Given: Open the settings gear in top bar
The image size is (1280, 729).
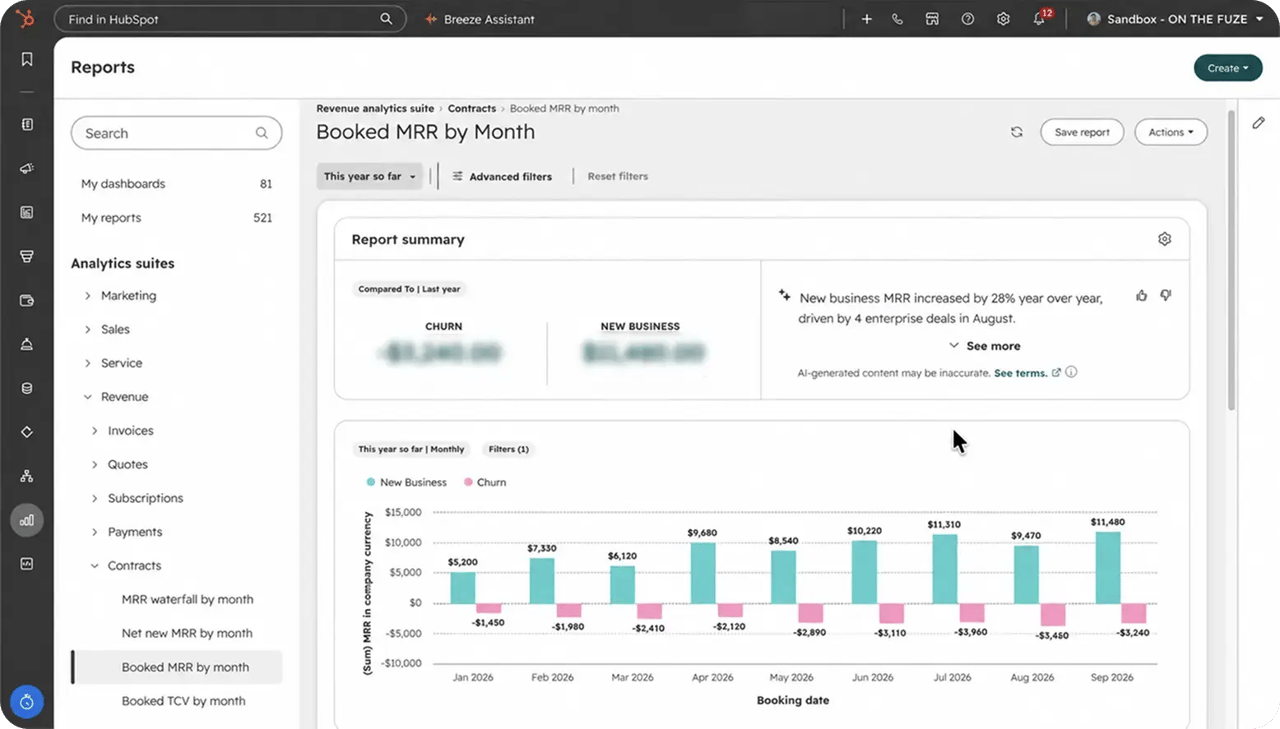Looking at the screenshot, I should point(1003,19).
